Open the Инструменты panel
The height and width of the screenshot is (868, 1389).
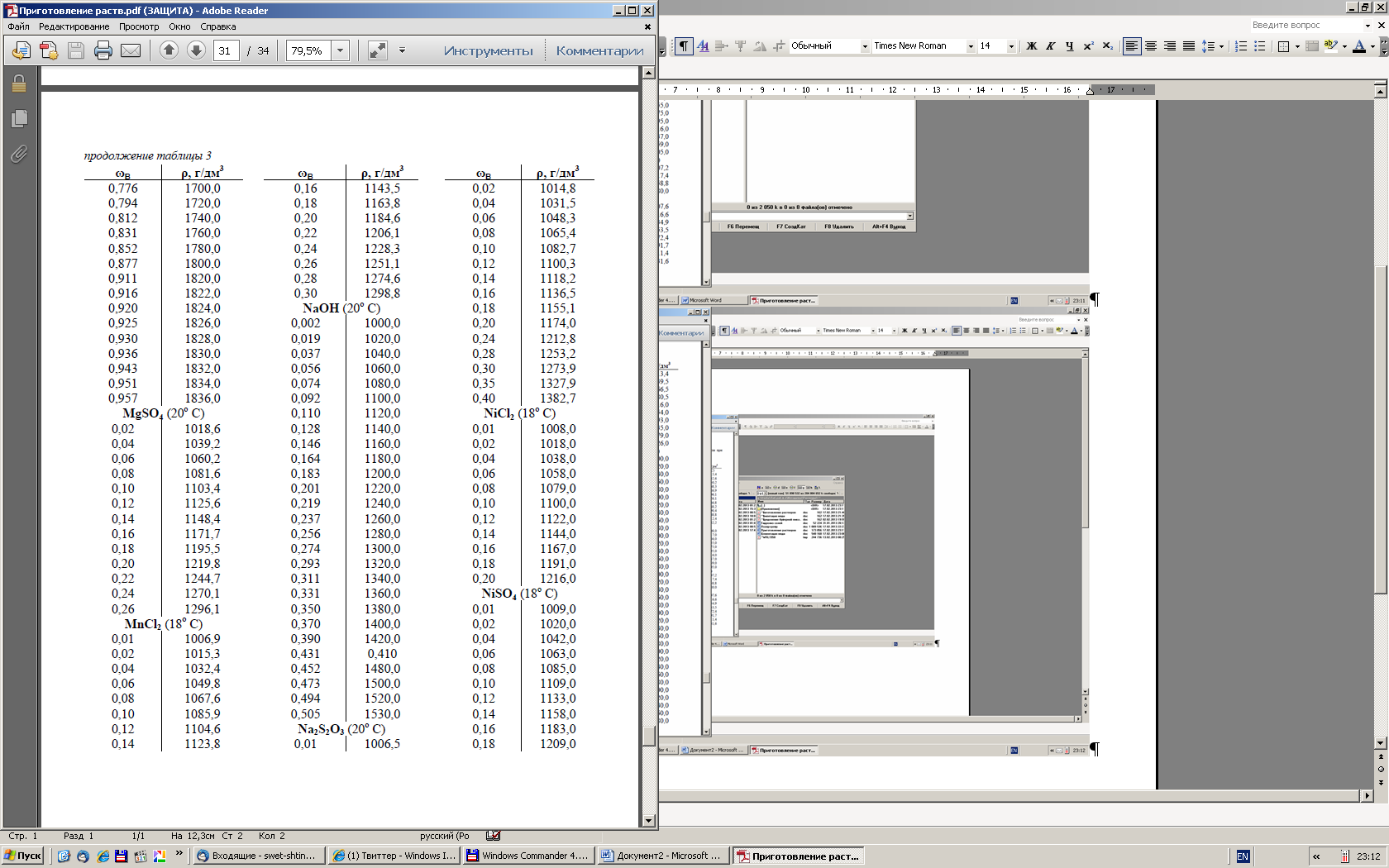[x=489, y=50]
